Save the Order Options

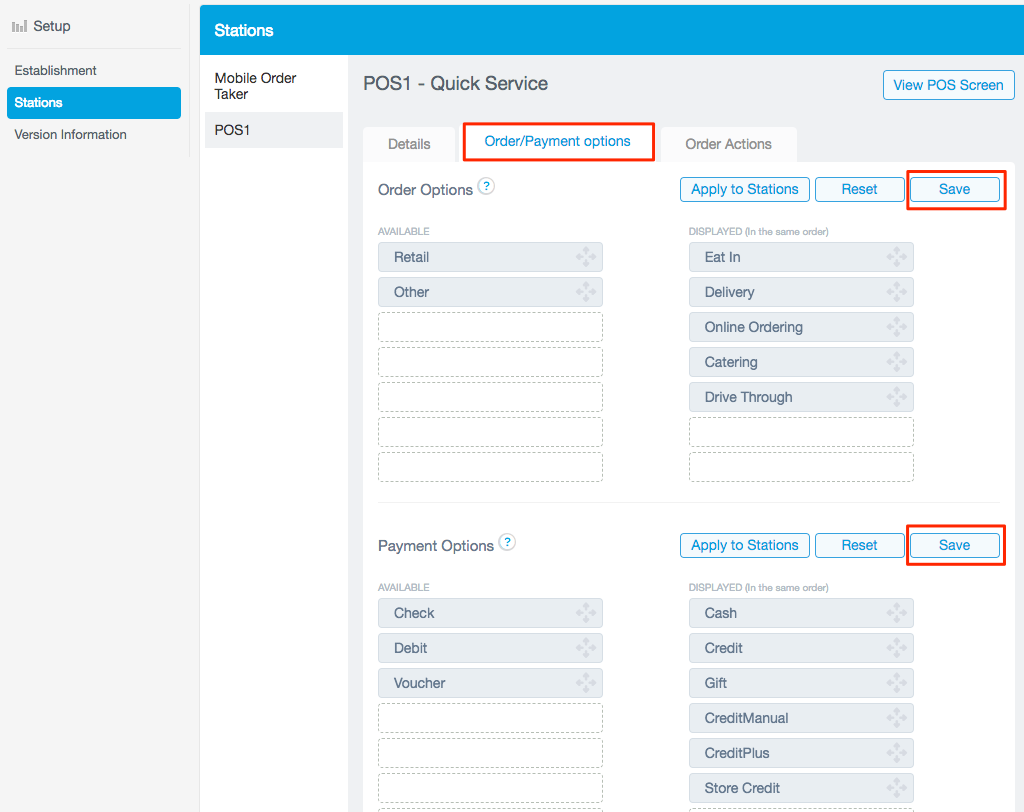(x=954, y=189)
